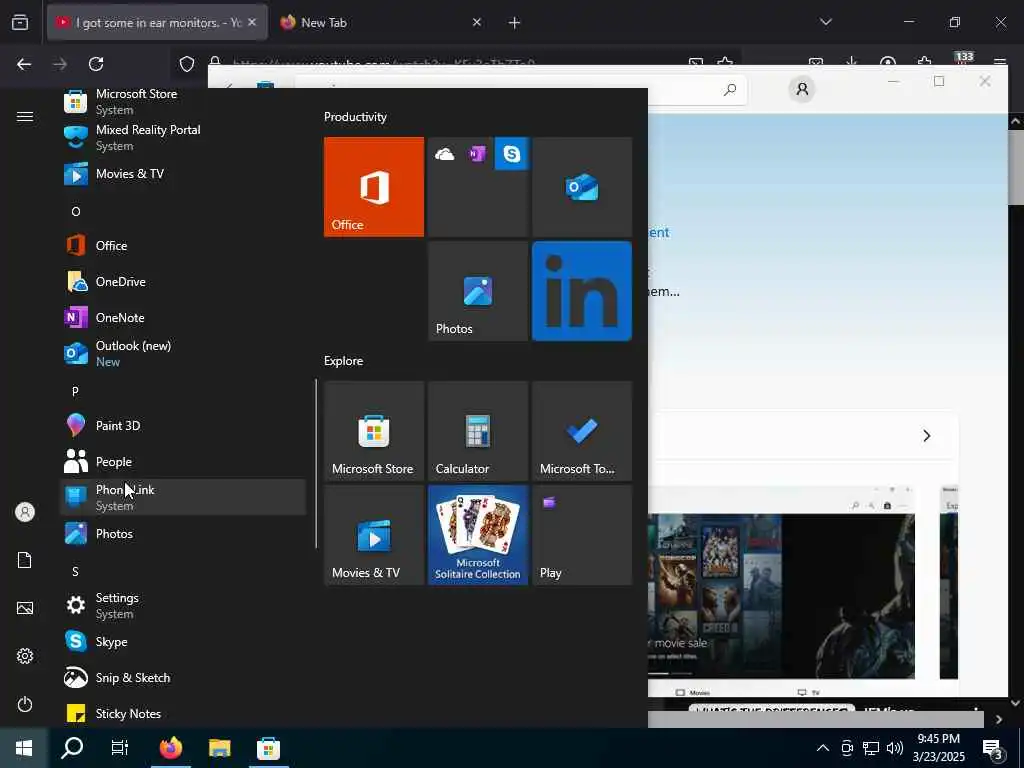Open Phone Link app

183,497
